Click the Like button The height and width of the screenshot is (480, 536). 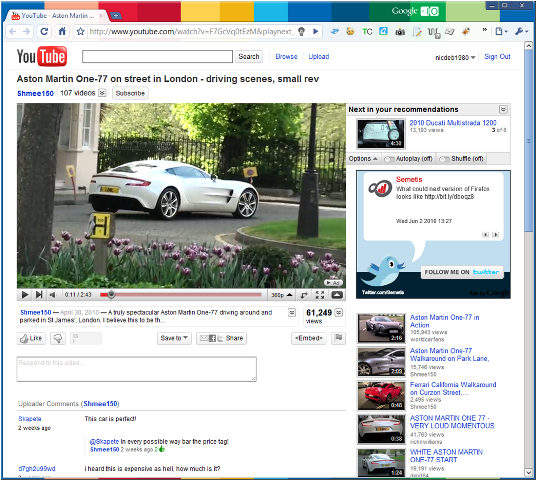point(31,338)
